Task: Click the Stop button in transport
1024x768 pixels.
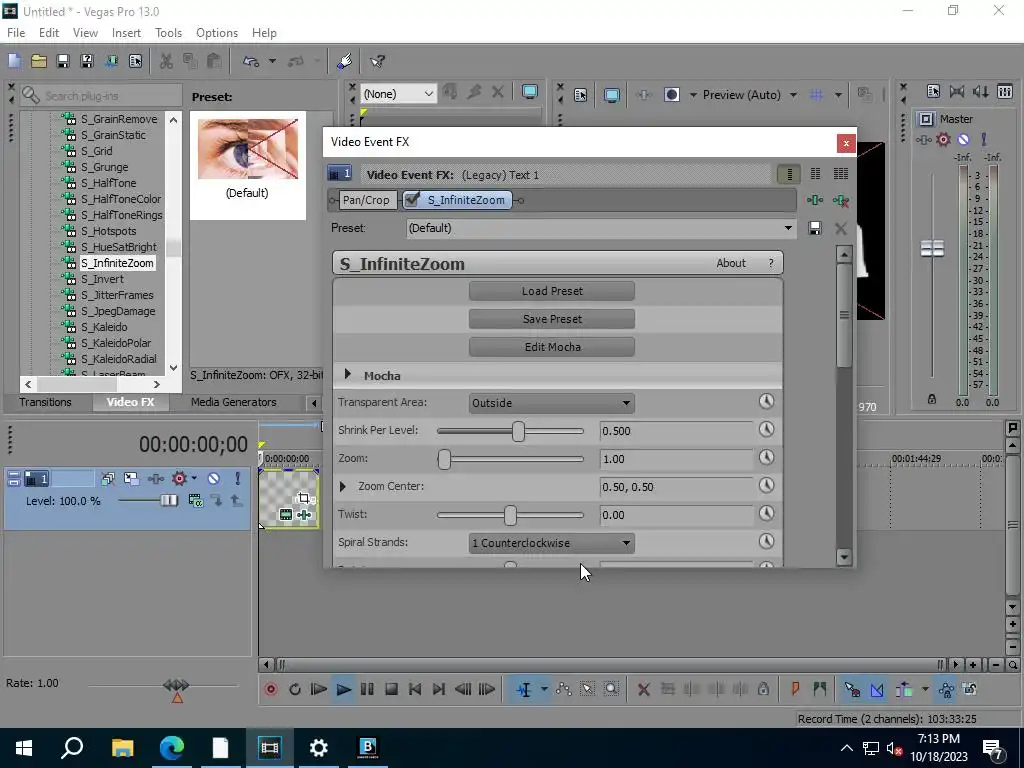Action: click(x=391, y=689)
